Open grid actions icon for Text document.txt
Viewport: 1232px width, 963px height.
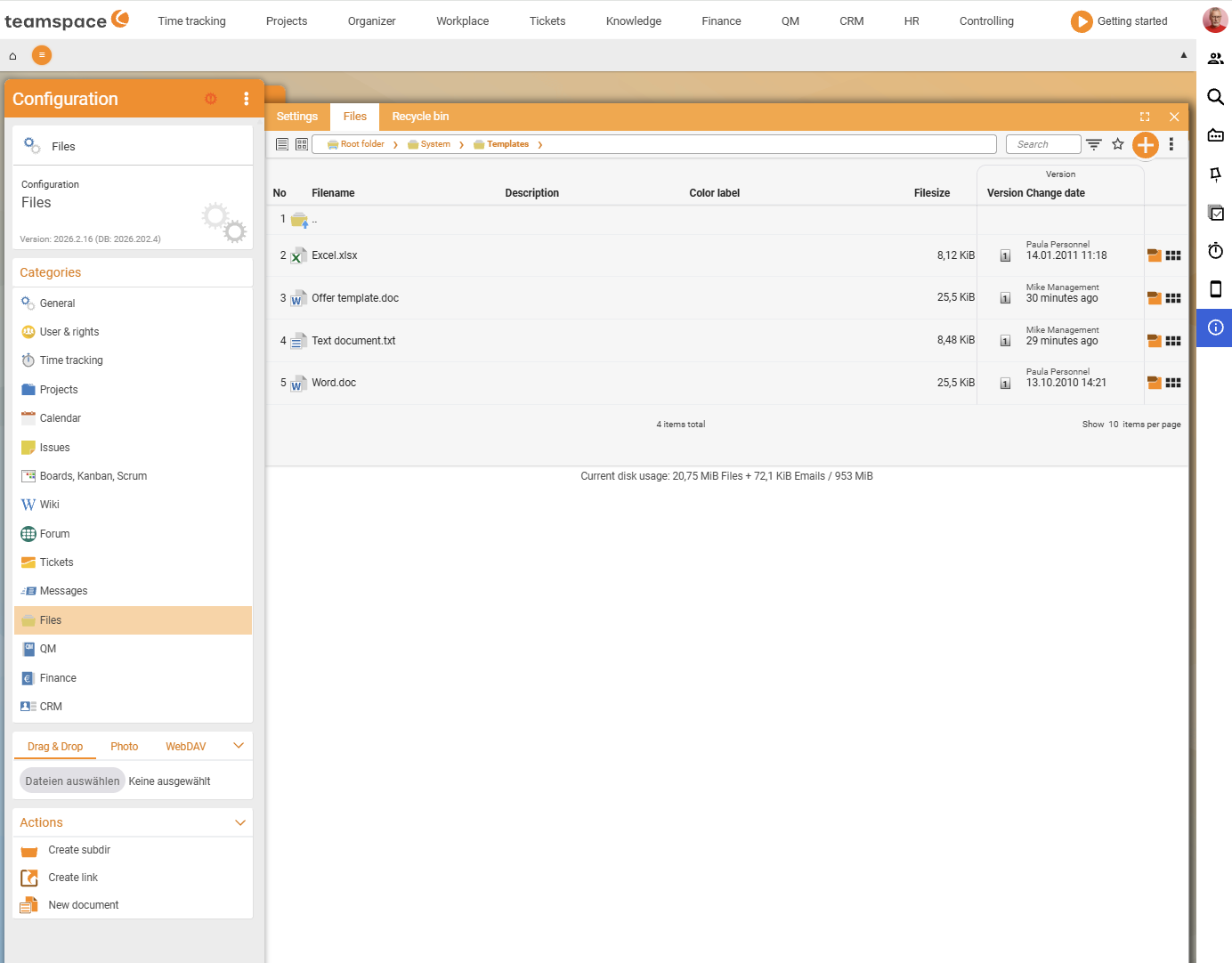tap(1173, 341)
